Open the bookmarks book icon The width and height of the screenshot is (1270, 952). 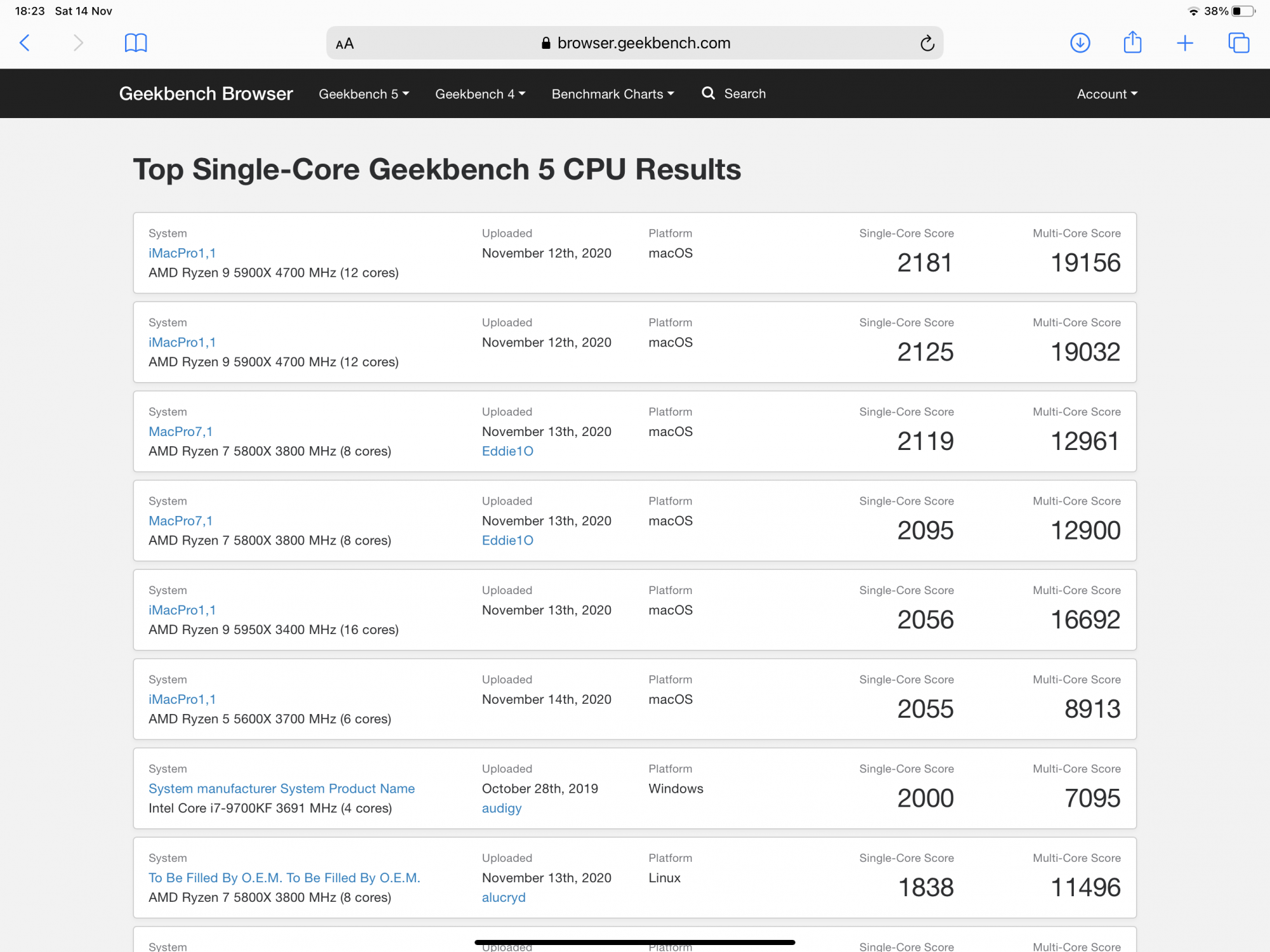point(136,43)
